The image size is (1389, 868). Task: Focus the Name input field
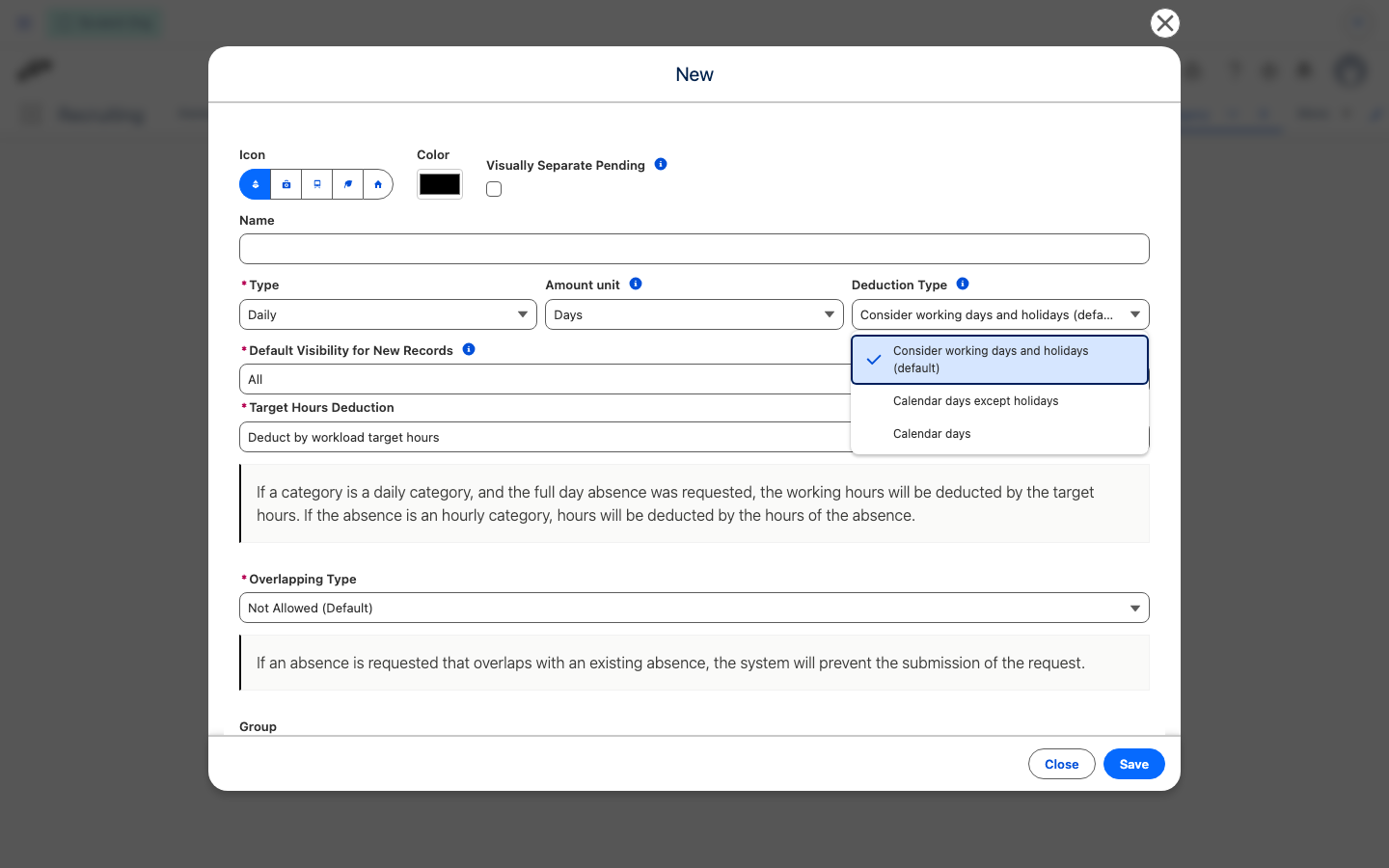694,249
